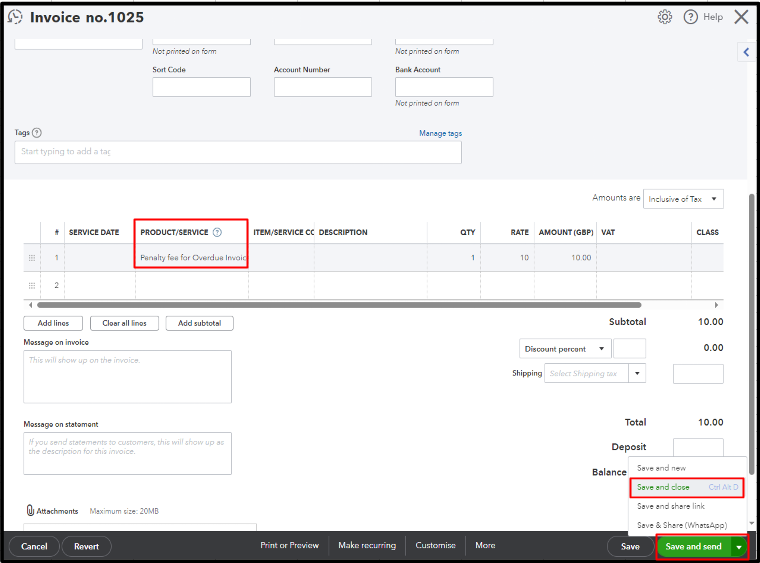Click the Product/Service cell in line 2

point(192,285)
